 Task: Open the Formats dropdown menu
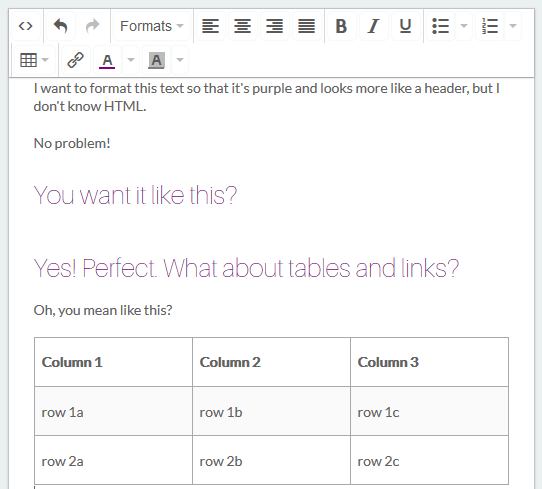point(152,26)
